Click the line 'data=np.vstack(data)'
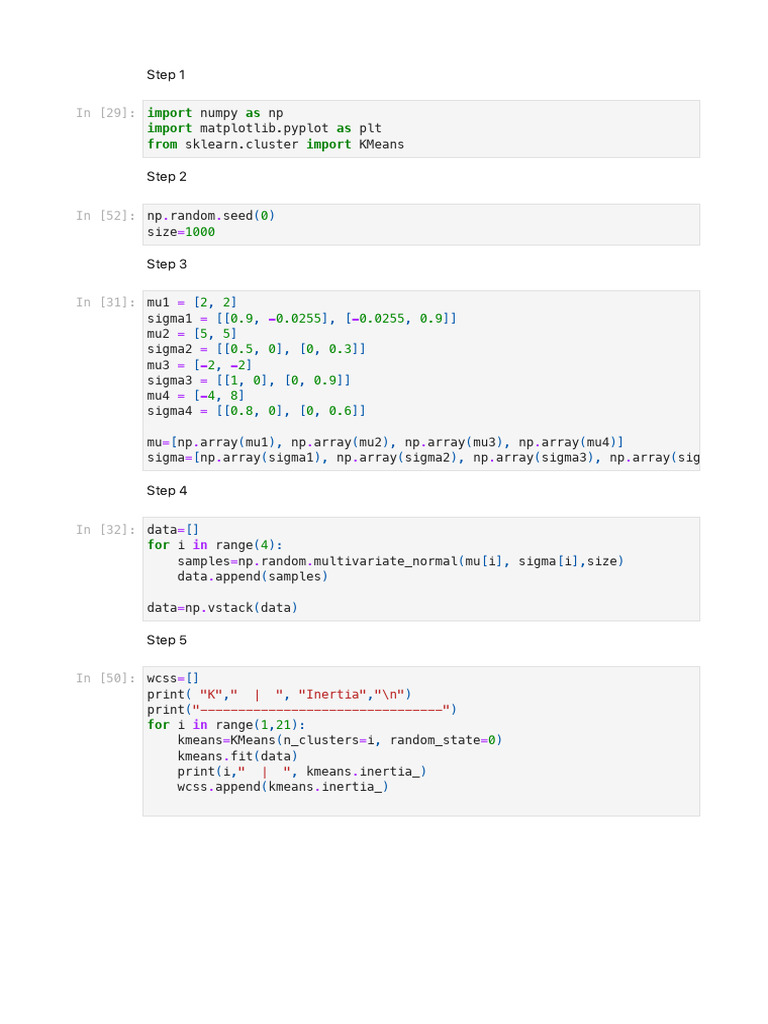This screenshot has width=768, height=1024. (x=222, y=608)
